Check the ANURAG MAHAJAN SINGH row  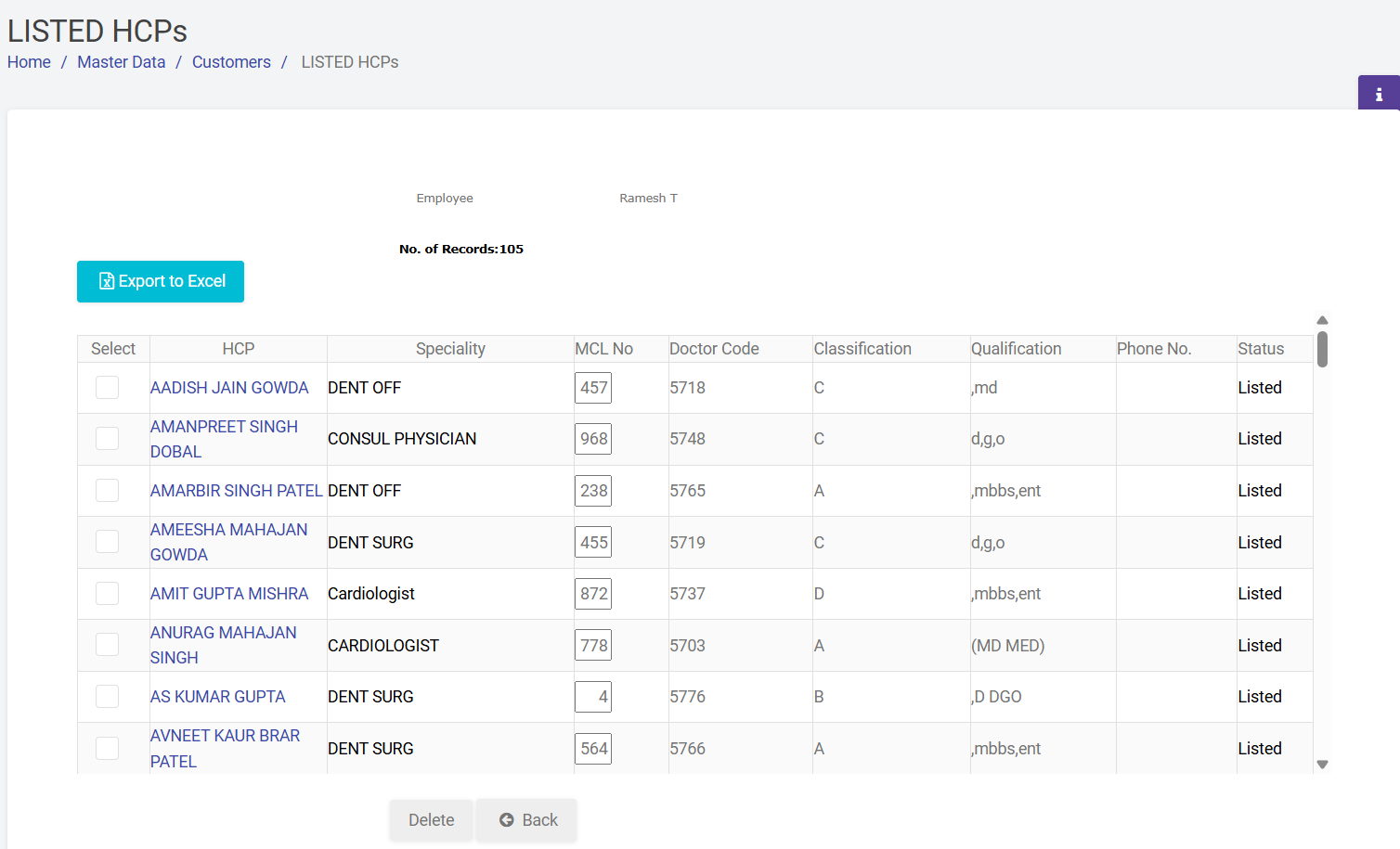click(108, 645)
